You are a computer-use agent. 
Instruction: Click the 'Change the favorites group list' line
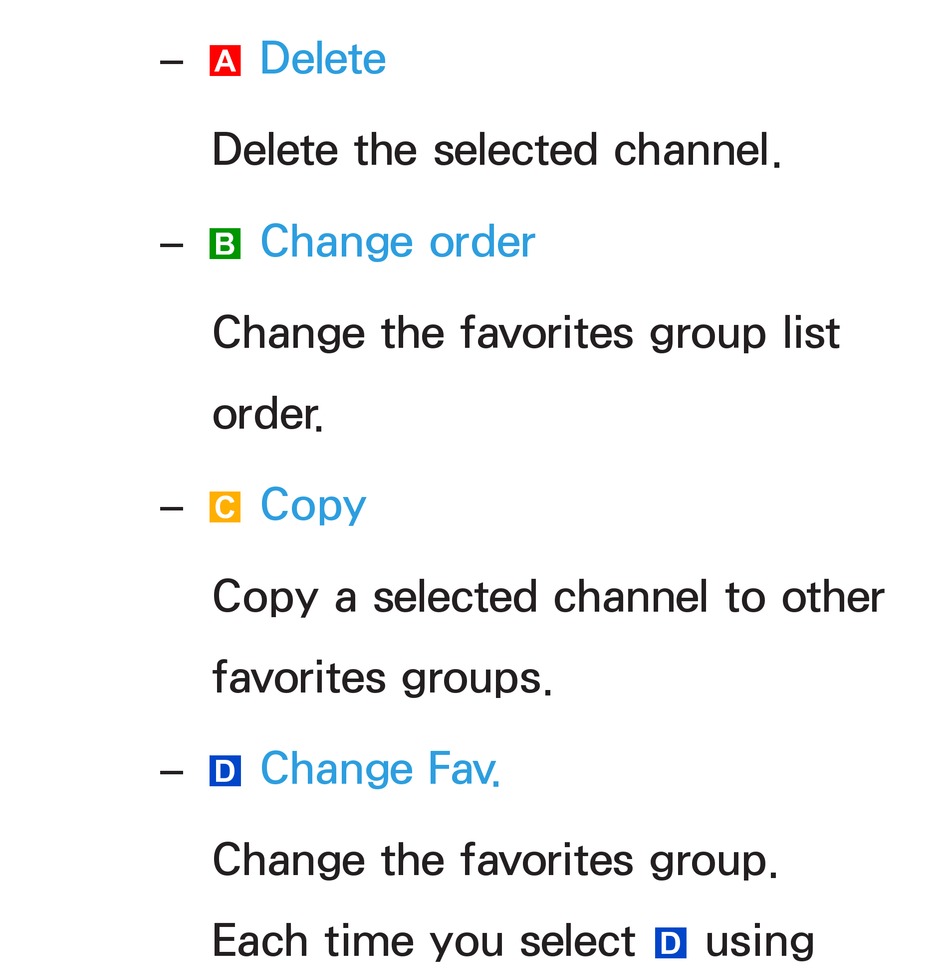[x=526, y=334]
